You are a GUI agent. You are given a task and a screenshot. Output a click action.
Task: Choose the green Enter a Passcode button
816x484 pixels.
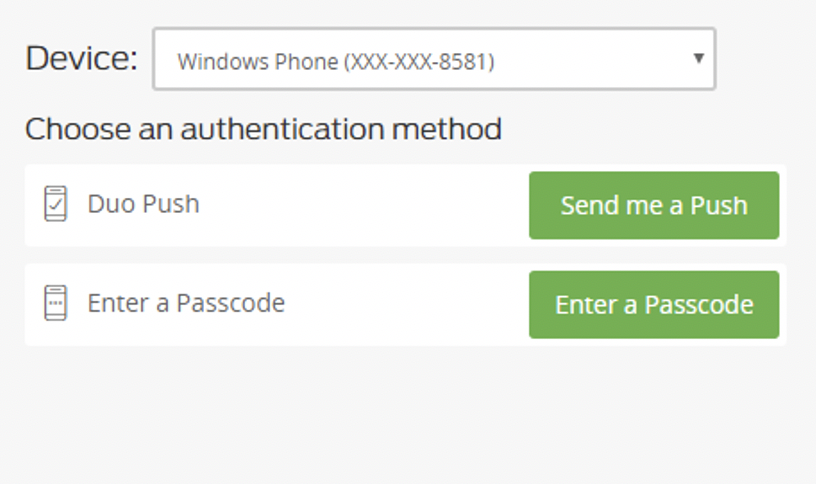(654, 304)
